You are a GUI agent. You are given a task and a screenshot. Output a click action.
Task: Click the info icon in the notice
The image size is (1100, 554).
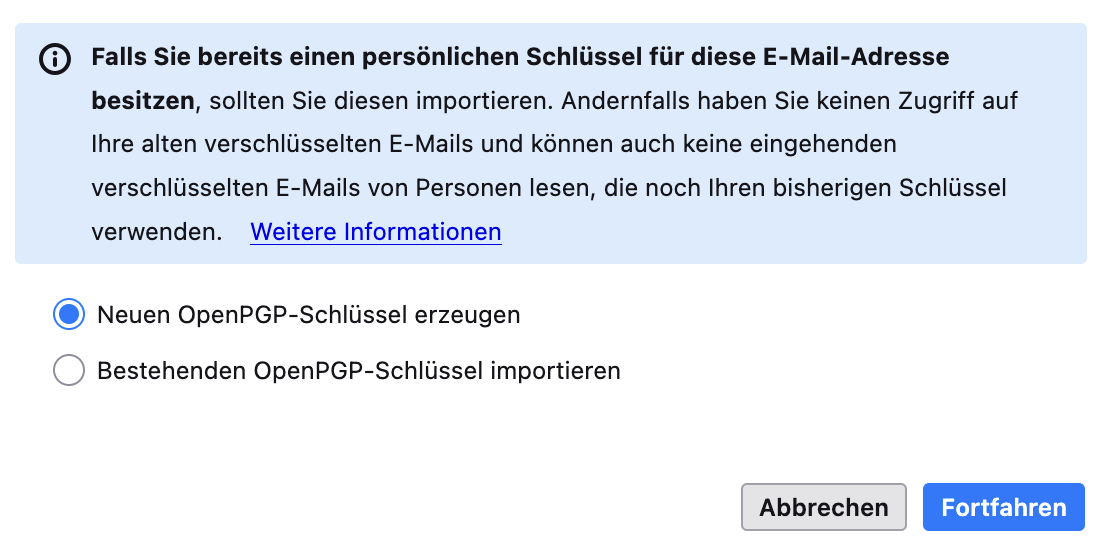click(x=55, y=60)
